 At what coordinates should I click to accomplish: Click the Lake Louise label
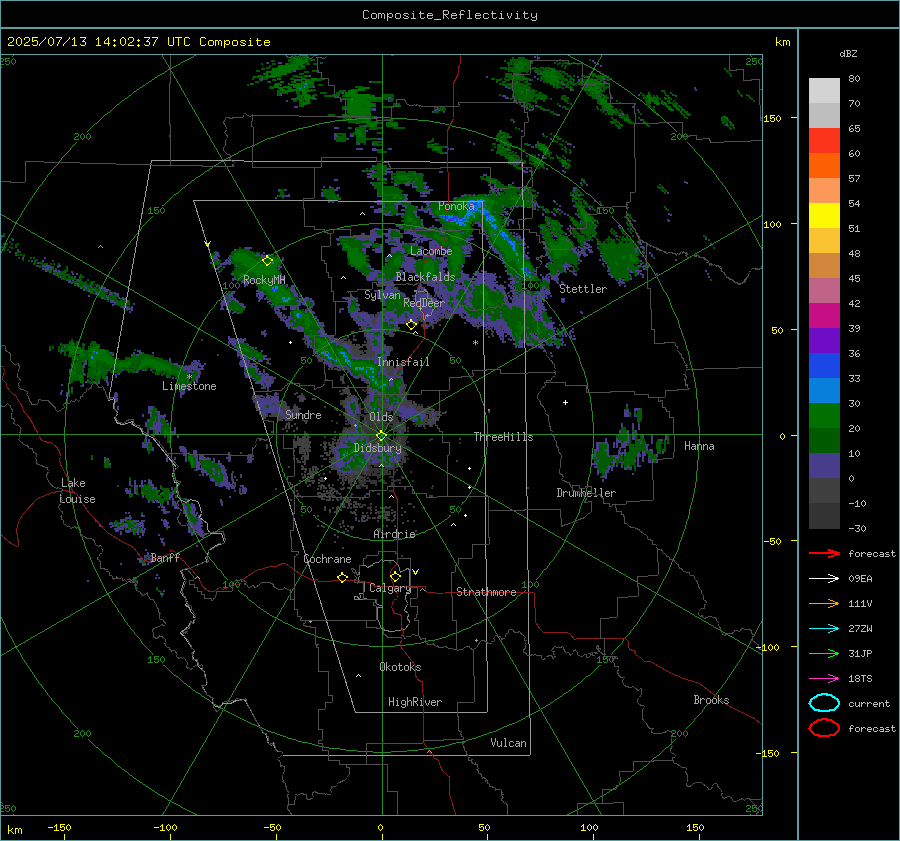click(77, 491)
